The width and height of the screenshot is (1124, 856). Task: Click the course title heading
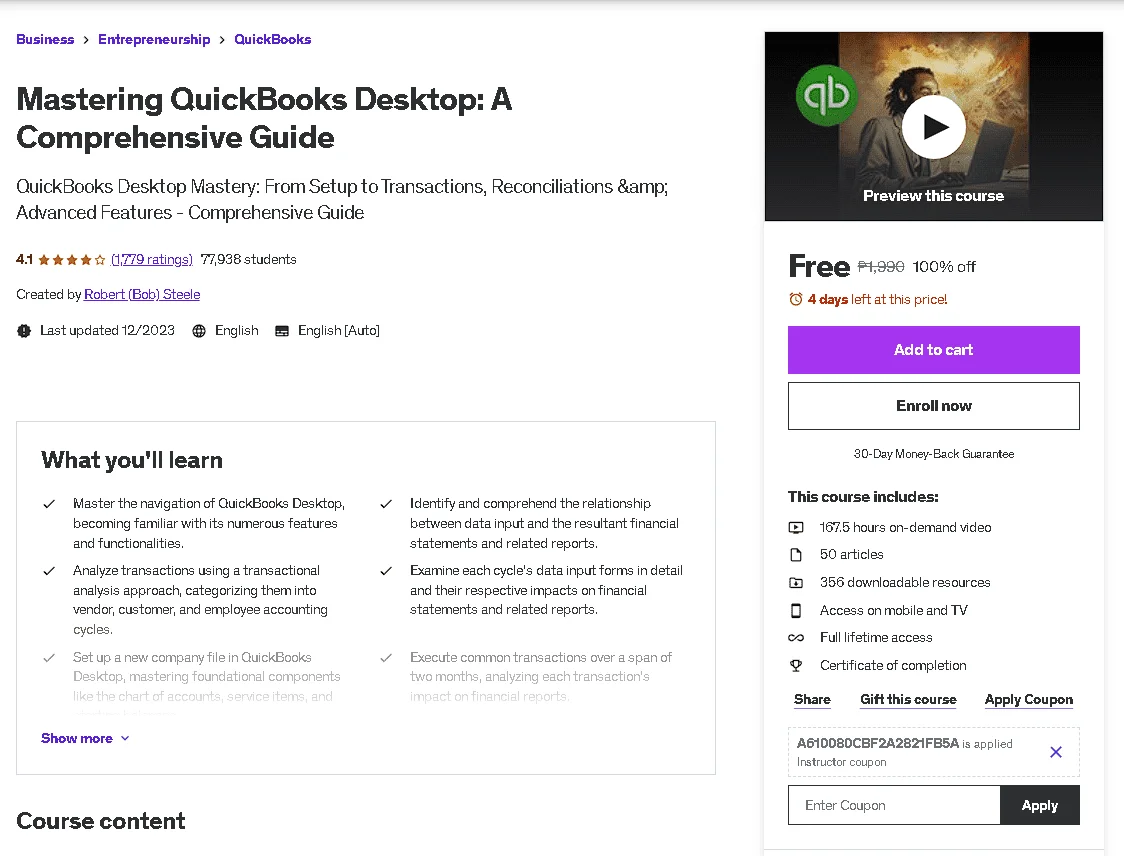tap(265, 118)
